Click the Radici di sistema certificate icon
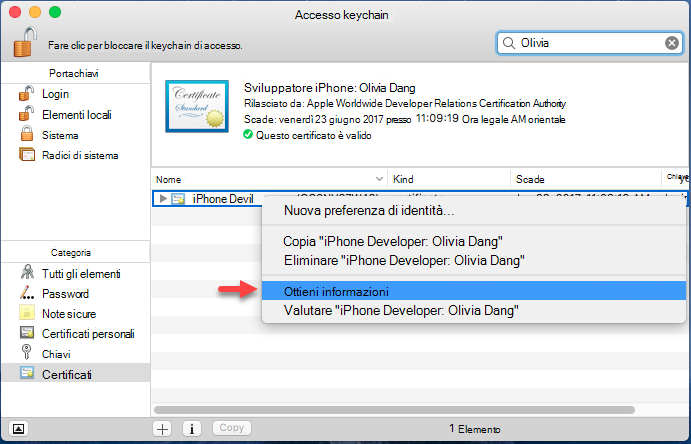 (x=27, y=155)
